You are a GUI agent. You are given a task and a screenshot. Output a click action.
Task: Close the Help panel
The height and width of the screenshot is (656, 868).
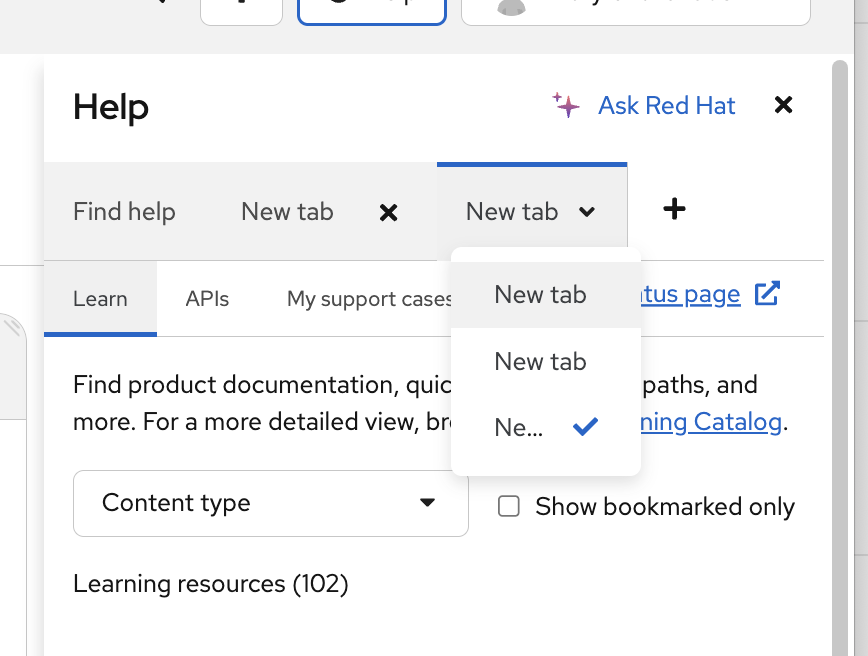coord(784,105)
